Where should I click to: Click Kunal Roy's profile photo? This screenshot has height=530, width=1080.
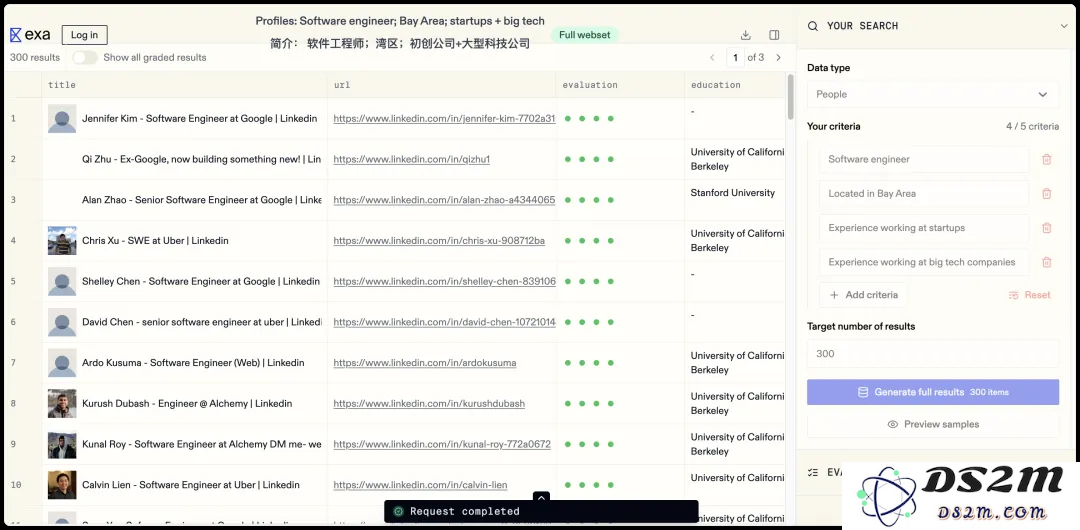click(x=62, y=445)
